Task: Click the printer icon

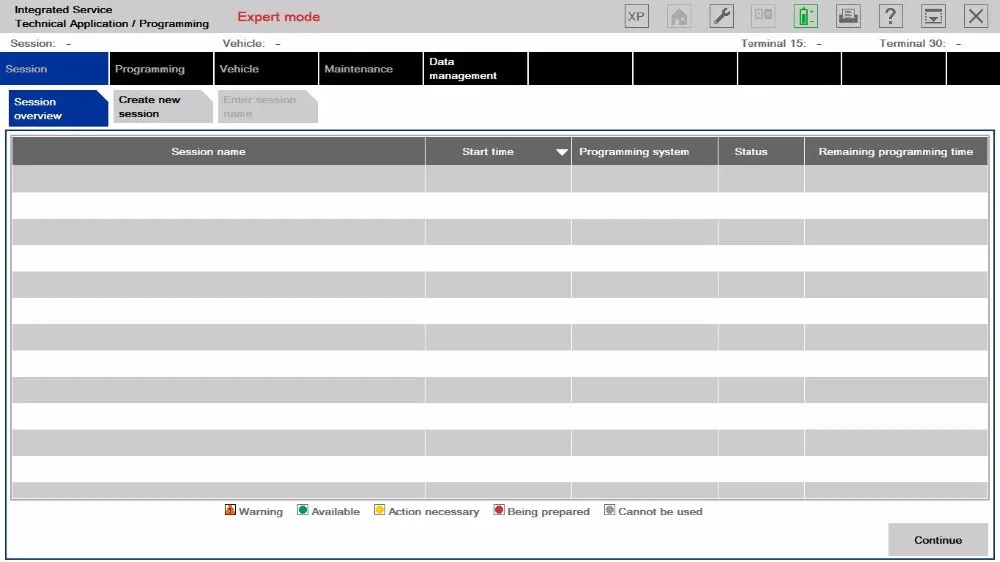Action: click(848, 17)
